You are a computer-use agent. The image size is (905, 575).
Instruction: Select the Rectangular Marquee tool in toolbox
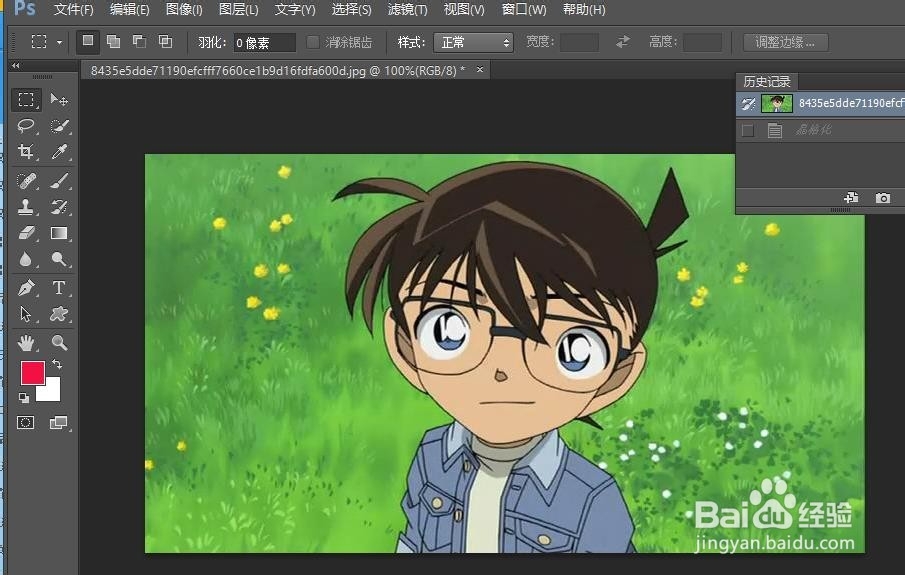tap(26, 99)
